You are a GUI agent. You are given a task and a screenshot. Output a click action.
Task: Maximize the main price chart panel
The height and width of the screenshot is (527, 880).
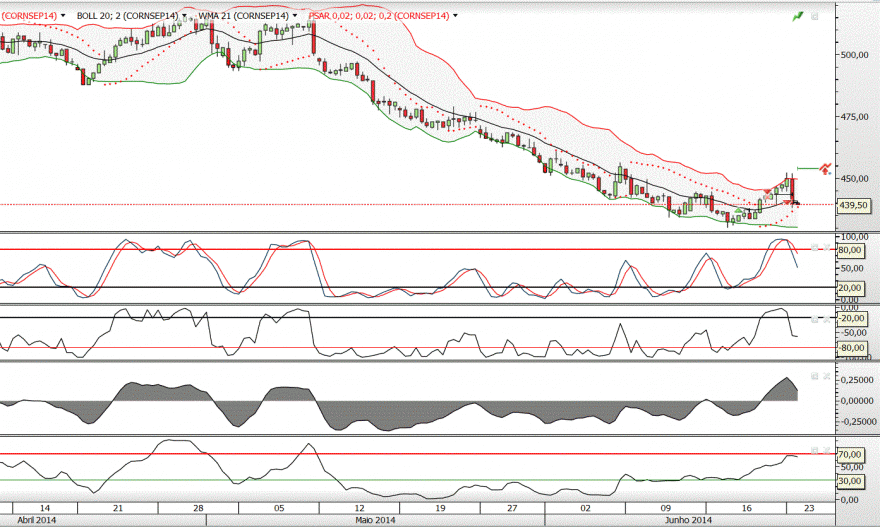coord(815,17)
